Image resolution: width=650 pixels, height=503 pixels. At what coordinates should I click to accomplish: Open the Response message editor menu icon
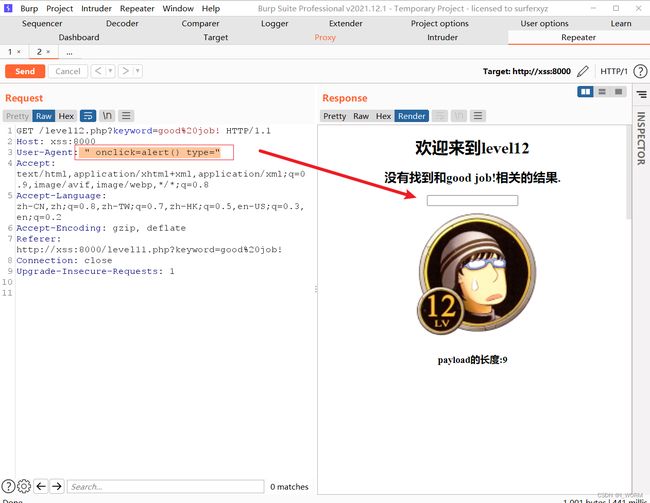pos(478,116)
